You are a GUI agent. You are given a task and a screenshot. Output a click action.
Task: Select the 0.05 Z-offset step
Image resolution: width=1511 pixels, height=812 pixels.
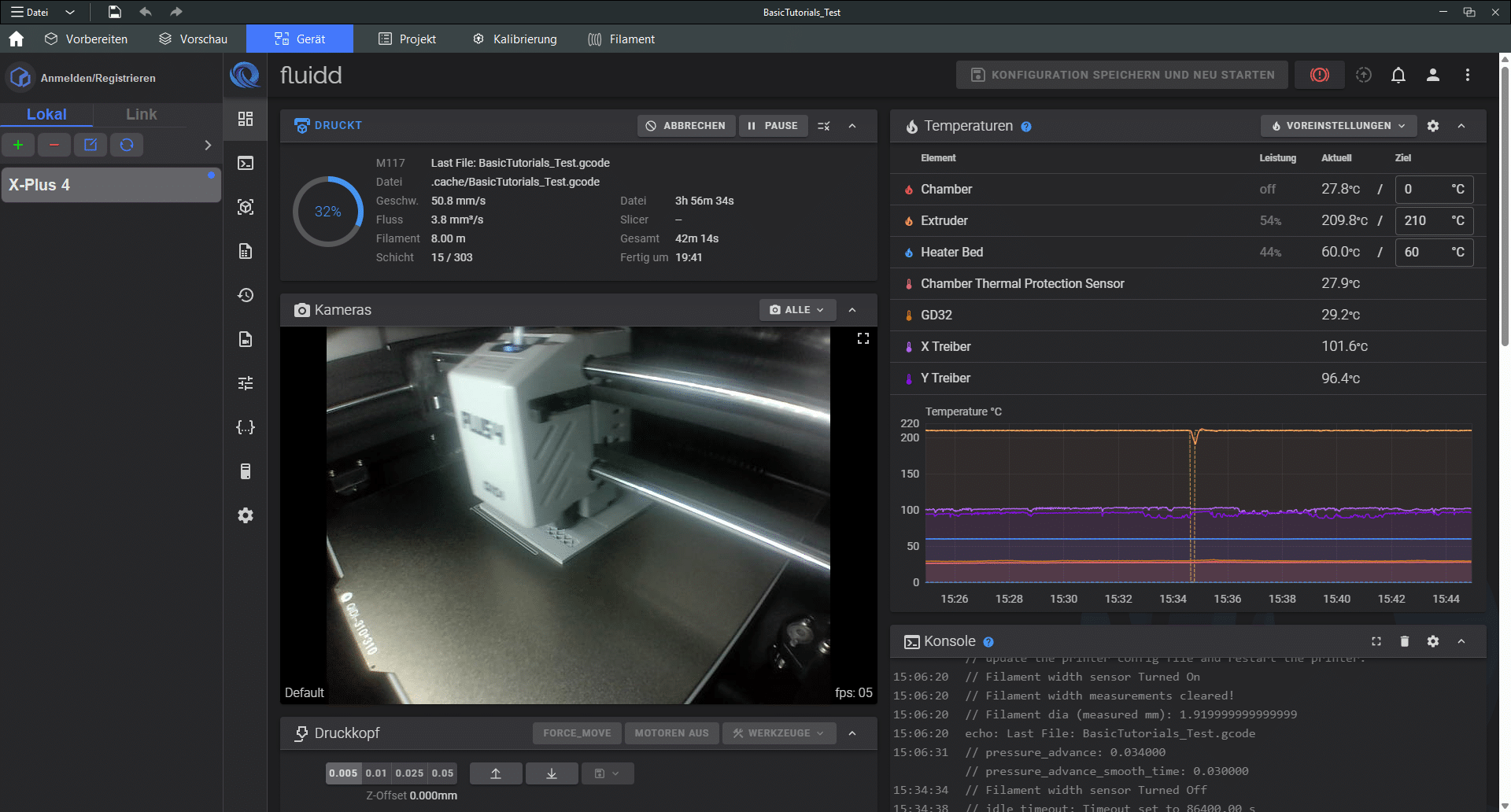pos(442,773)
